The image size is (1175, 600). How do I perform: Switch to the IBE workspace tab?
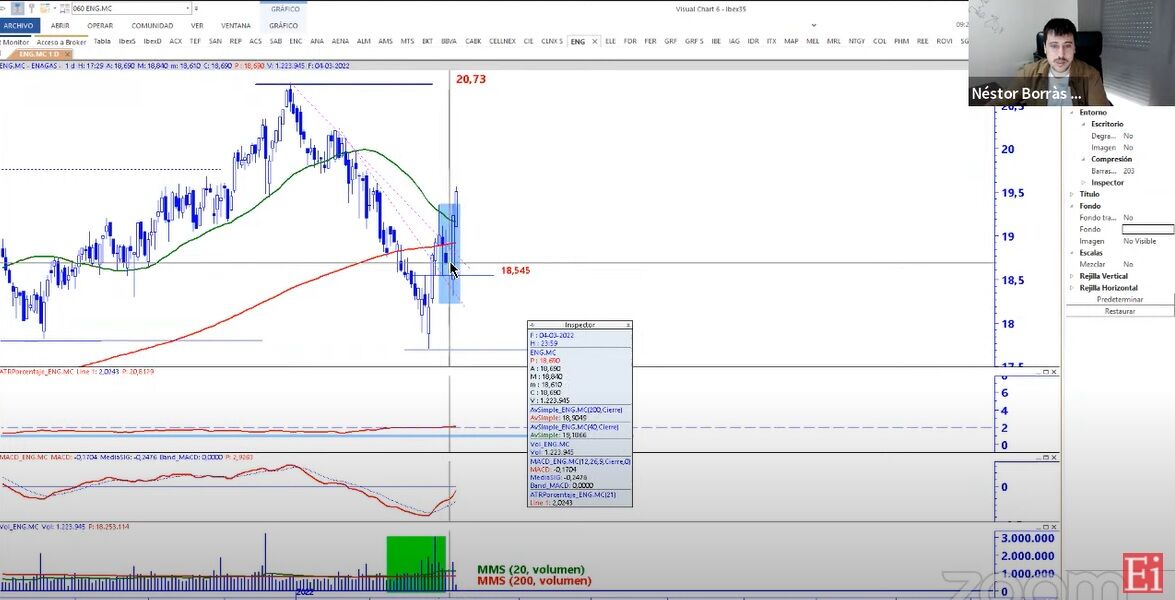click(716, 41)
